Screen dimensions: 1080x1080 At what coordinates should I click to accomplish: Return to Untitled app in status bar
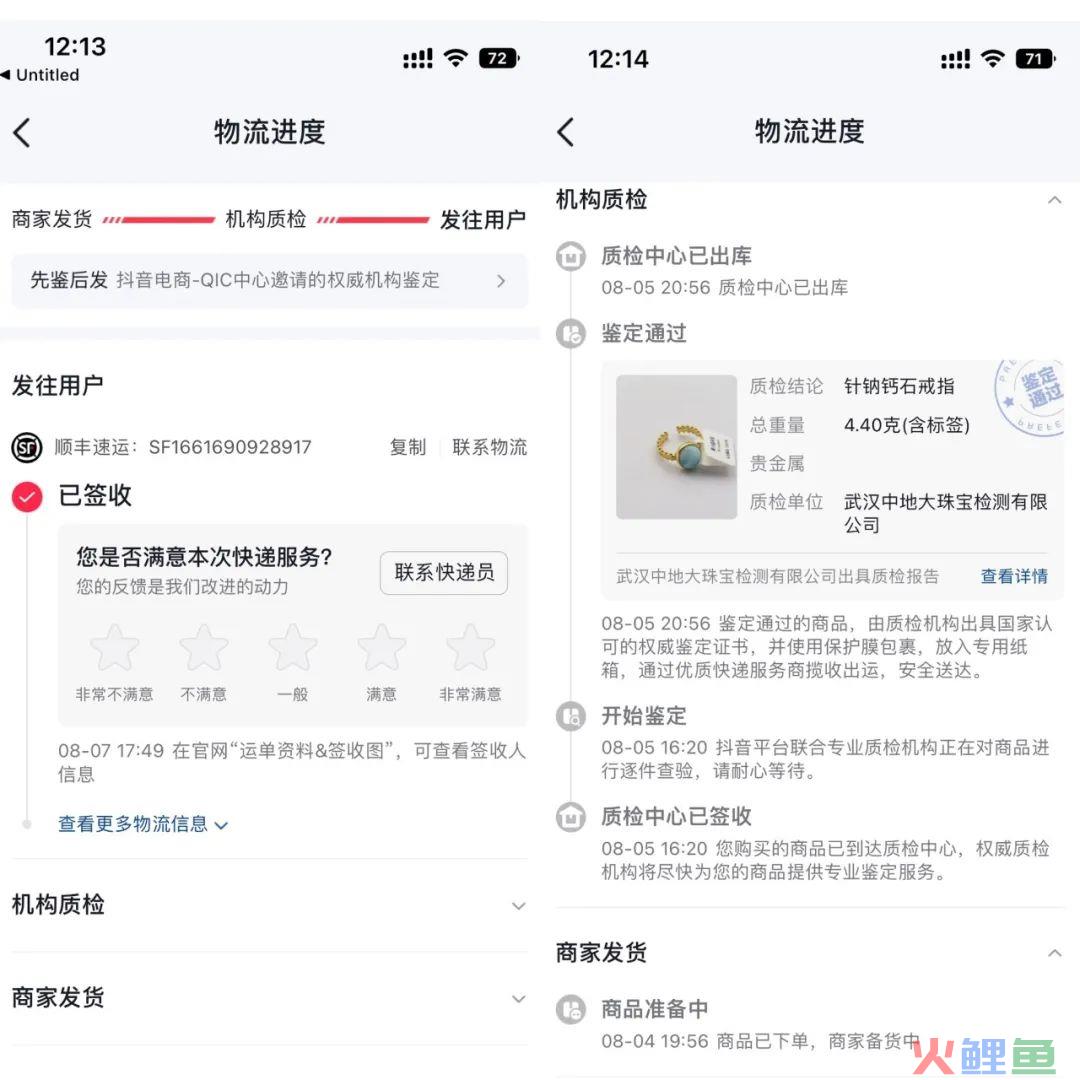[x=40, y=74]
